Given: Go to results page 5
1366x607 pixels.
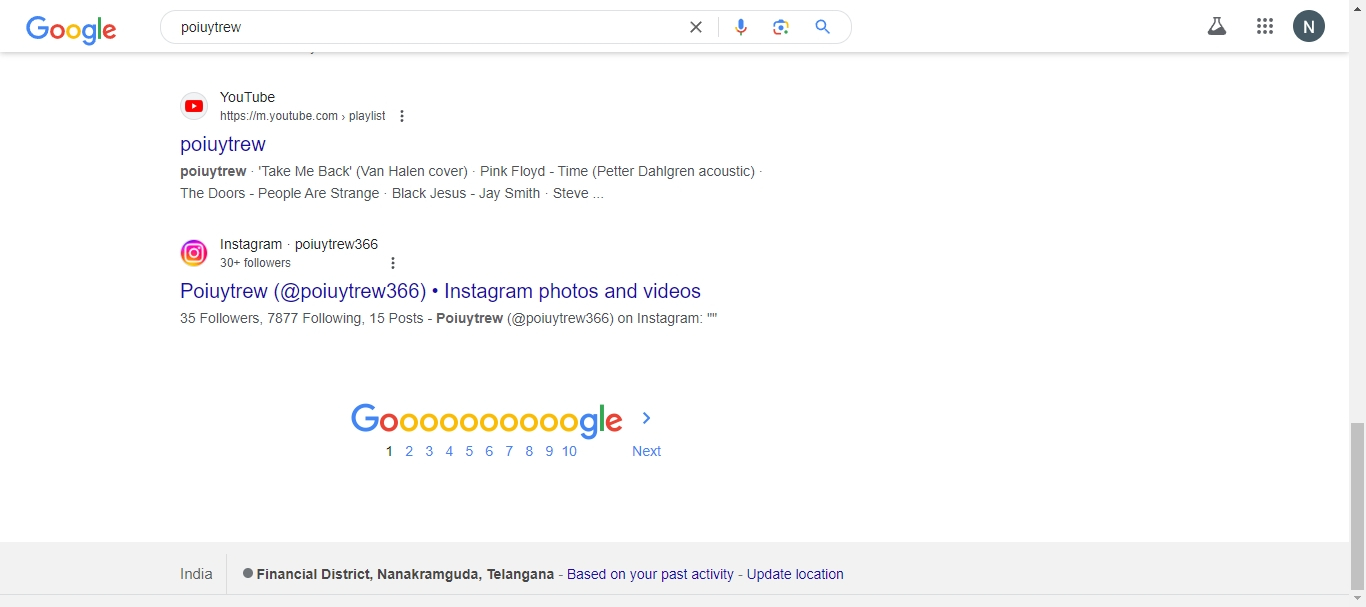Looking at the screenshot, I should 469,451.
